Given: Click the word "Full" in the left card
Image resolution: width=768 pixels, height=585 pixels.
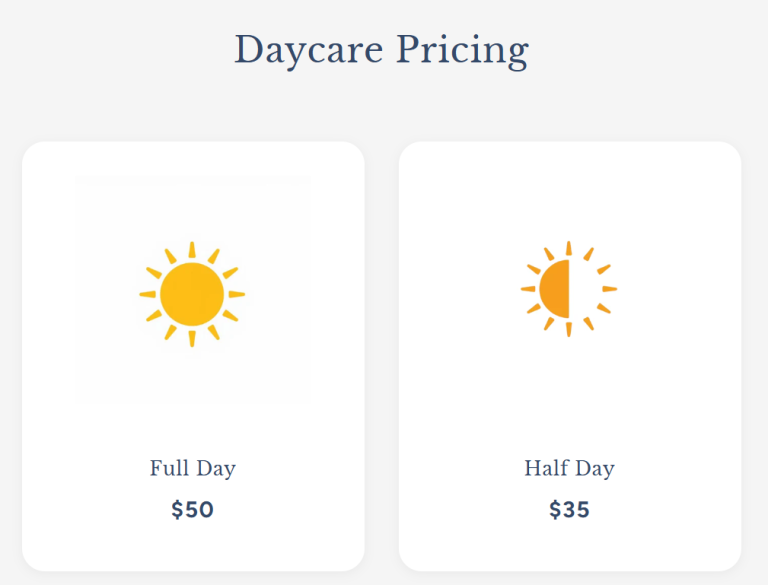Looking at the screenshot, I should [169, 468].
